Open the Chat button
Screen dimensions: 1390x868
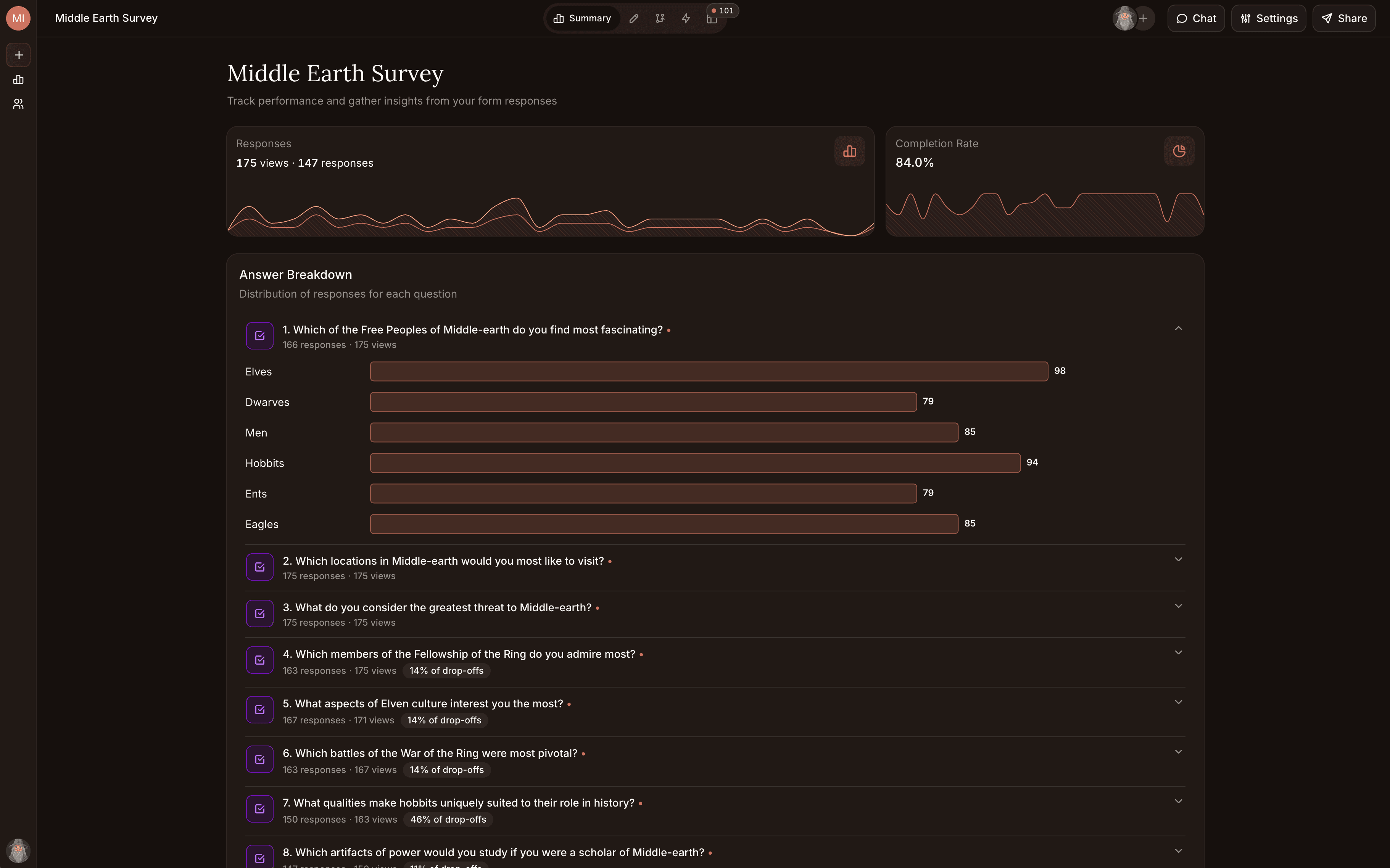point(1196,18)
